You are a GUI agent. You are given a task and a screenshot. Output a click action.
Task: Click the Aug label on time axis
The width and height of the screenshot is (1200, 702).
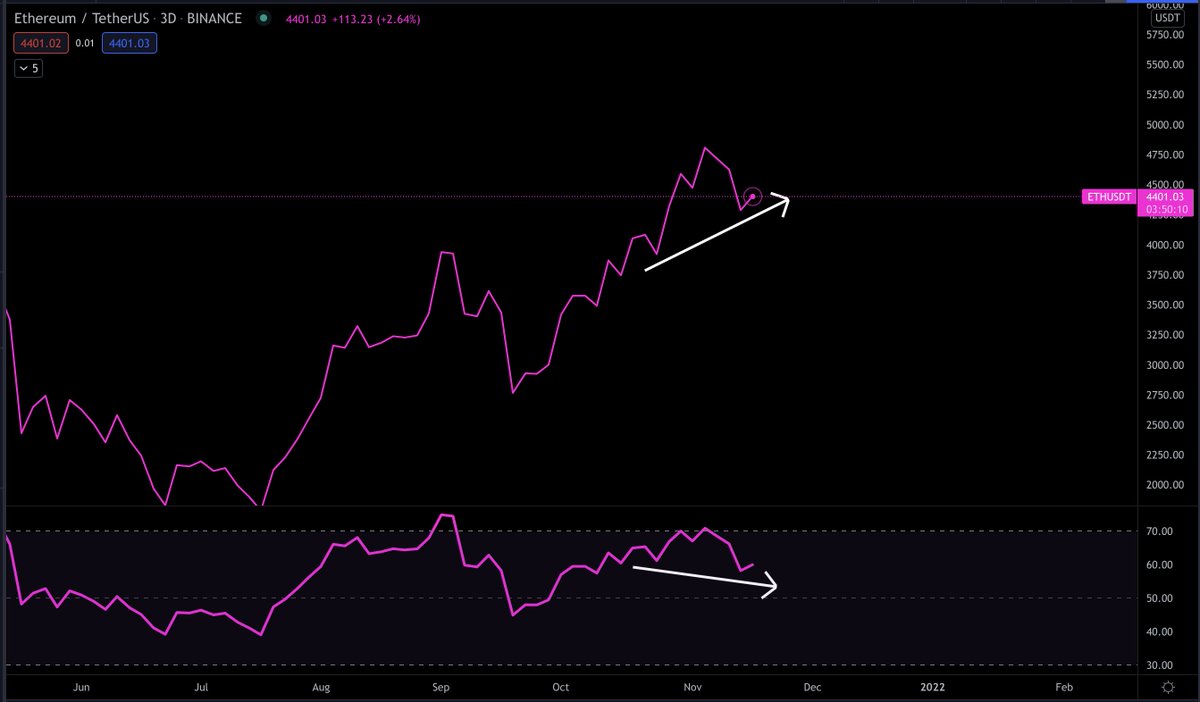[321, 687]
